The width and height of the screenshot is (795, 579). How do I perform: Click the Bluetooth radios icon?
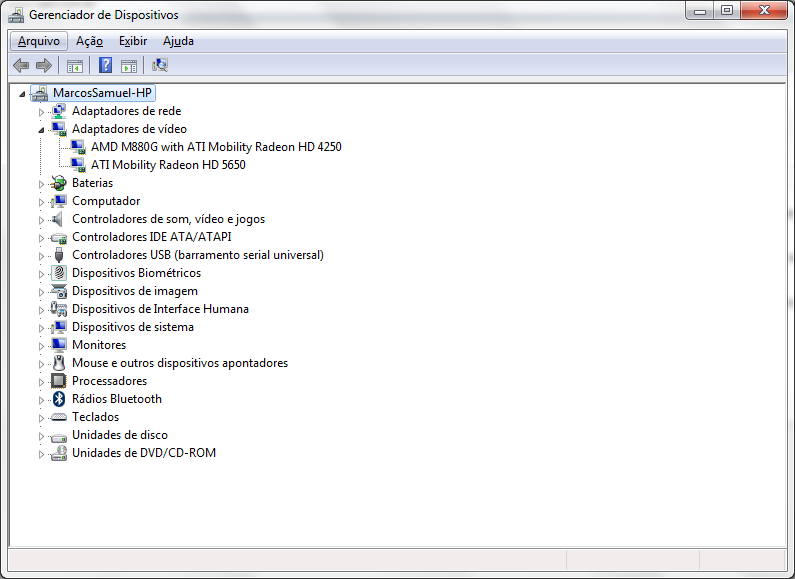point(59,399)
